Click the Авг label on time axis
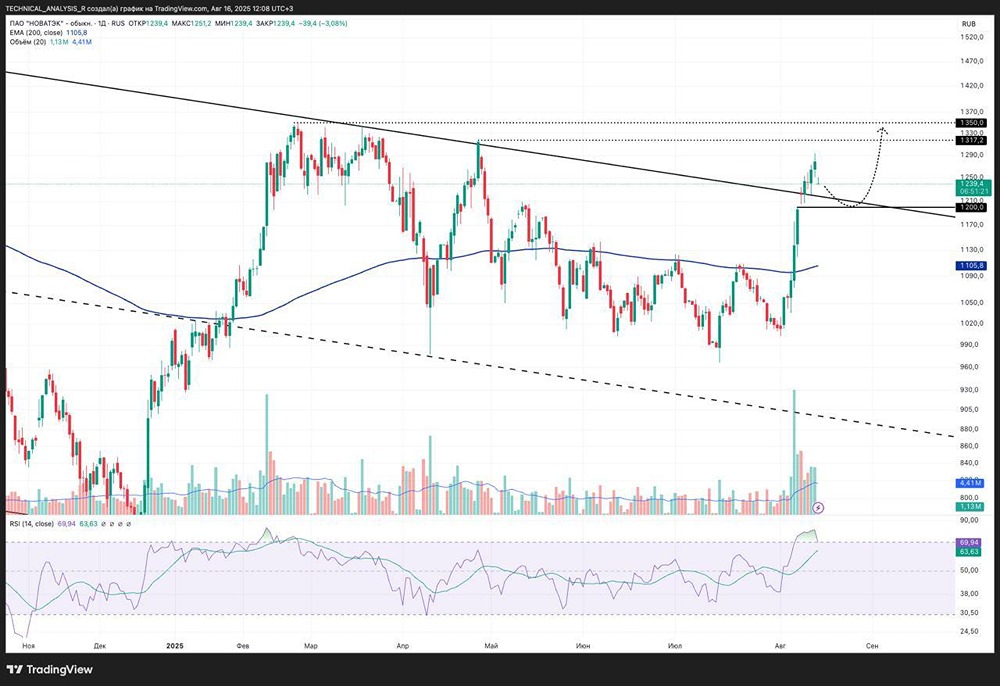 click(x=781, y=646)
